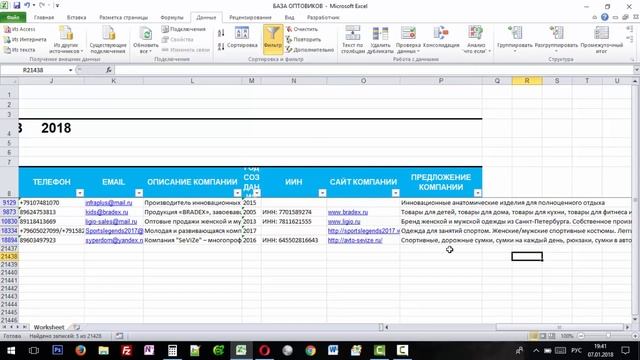Switch to Рецензирование ribbon tab
640x360 pixels.
(x=250, y=18)
